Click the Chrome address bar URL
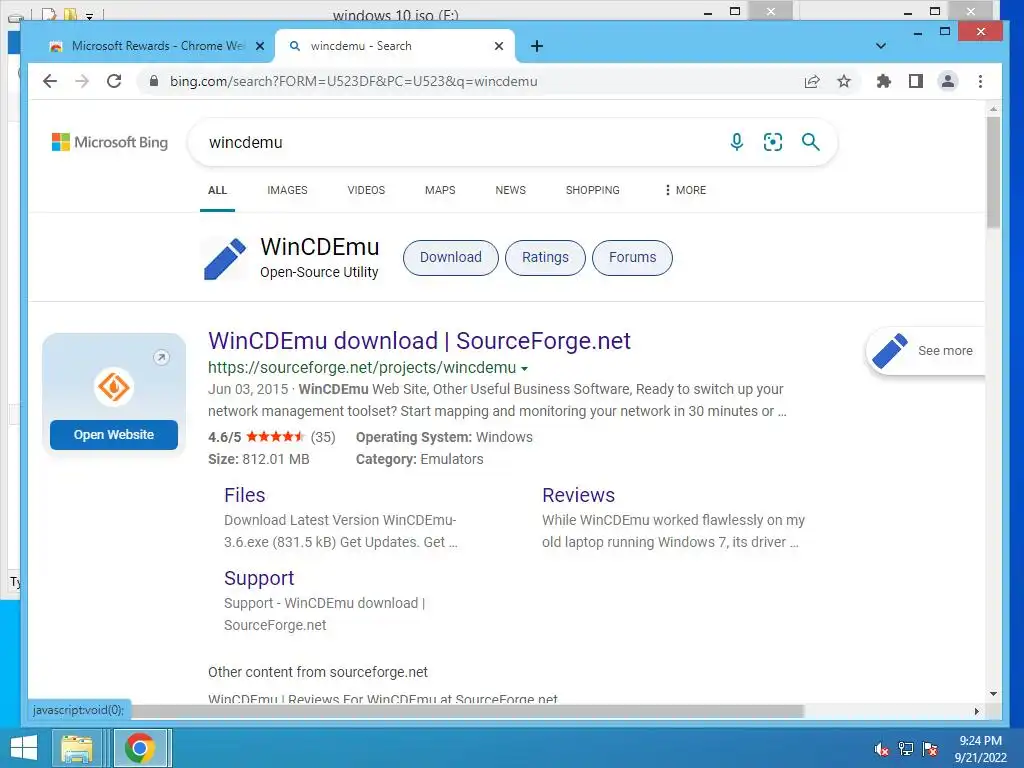 click(x=353, y=81)
